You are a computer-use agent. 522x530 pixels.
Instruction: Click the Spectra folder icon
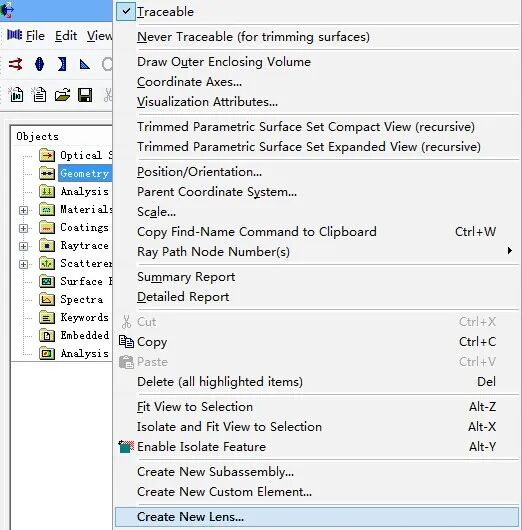point(47,299)
